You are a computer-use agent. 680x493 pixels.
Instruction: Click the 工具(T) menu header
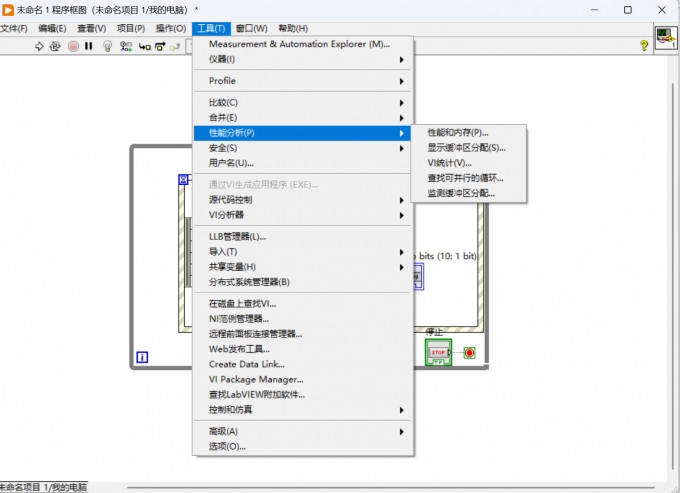(x=211, y=29)
